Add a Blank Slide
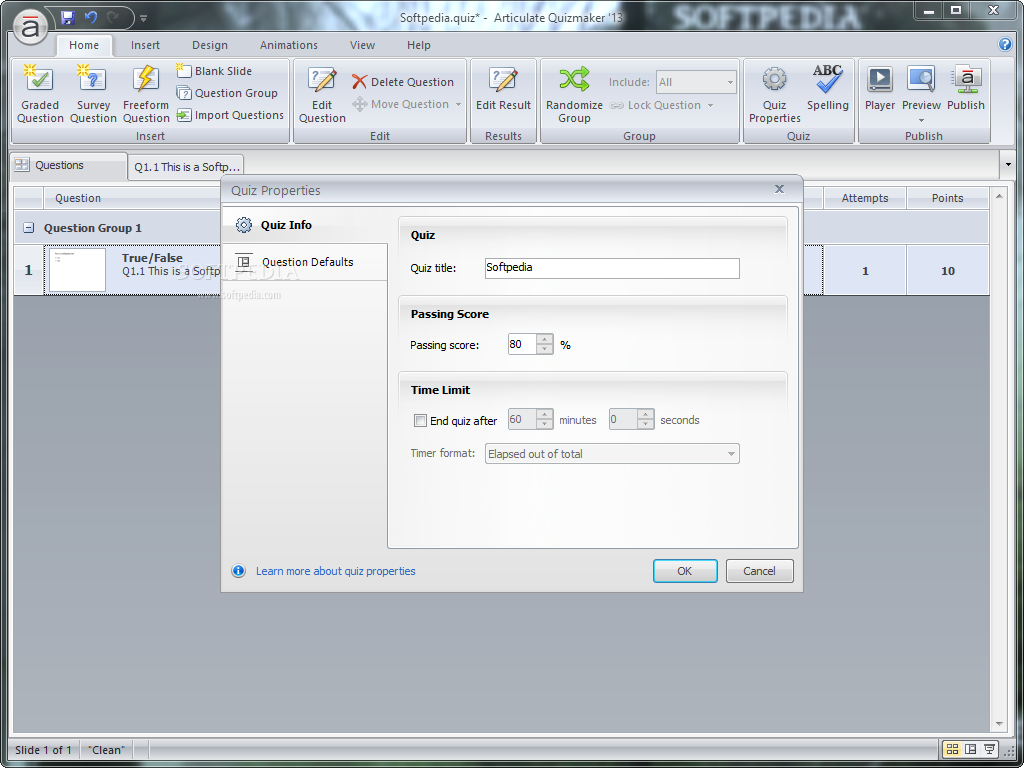The height and width of the screenshot is (768, 1024). tap(214, 71)
